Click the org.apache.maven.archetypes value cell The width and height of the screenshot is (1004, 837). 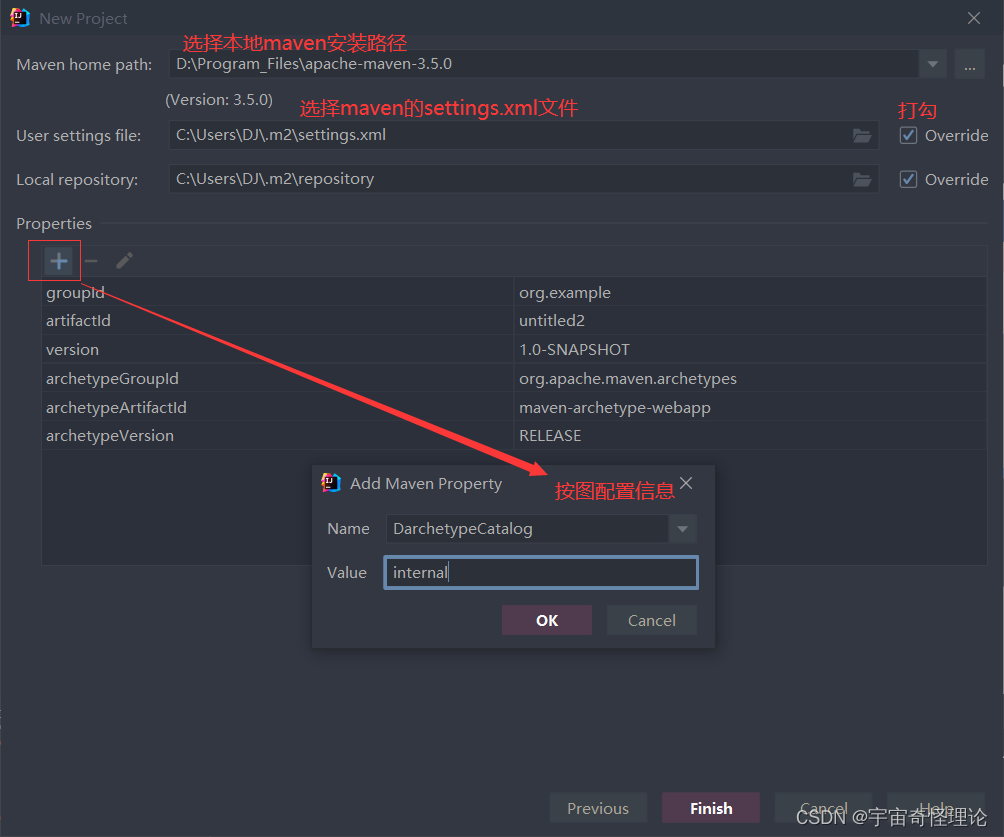pyautogui.click(x=750, y=378)
